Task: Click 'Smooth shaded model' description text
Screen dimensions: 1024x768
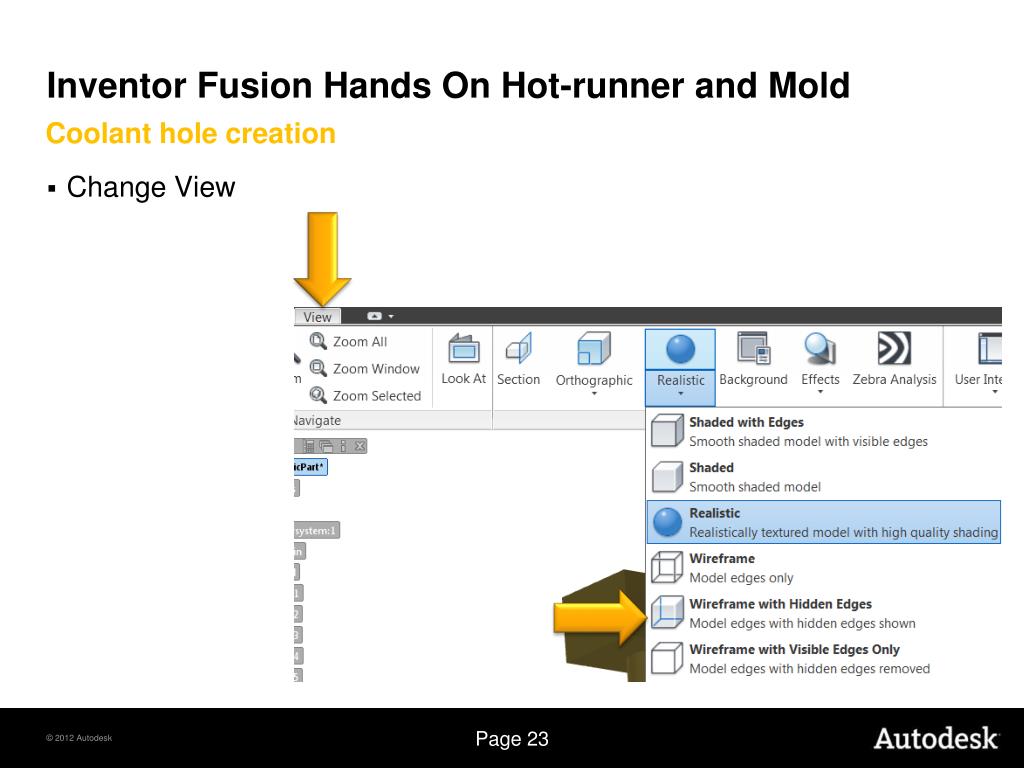Action: pyautogui.click(x=755, y=487)
